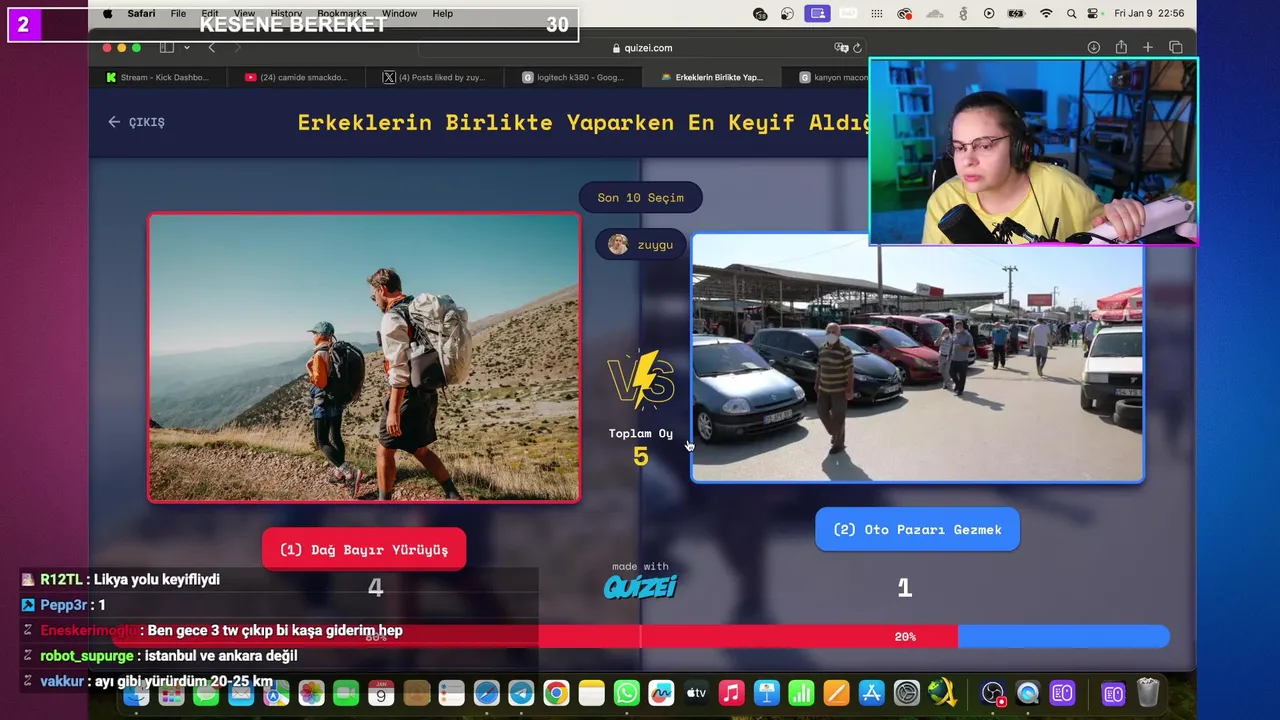Select the mountain hiking photo
Image resolution: width=1280 pixels, height=720 pixels.
click(x=364, y=357)
